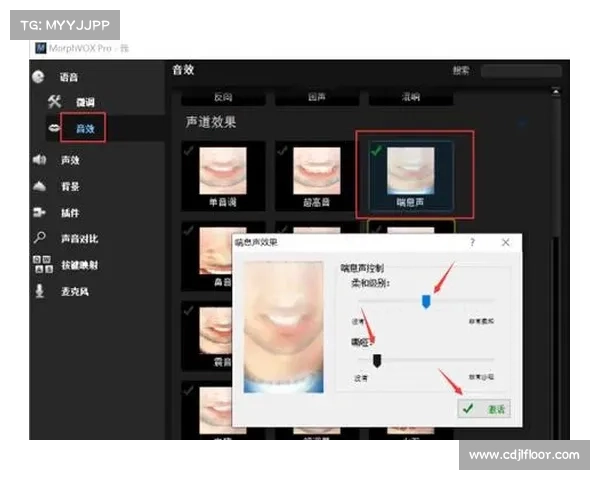Screen dimensions: 600x480
Task: Click the 反向 effect tab
Action: [224, 98]
